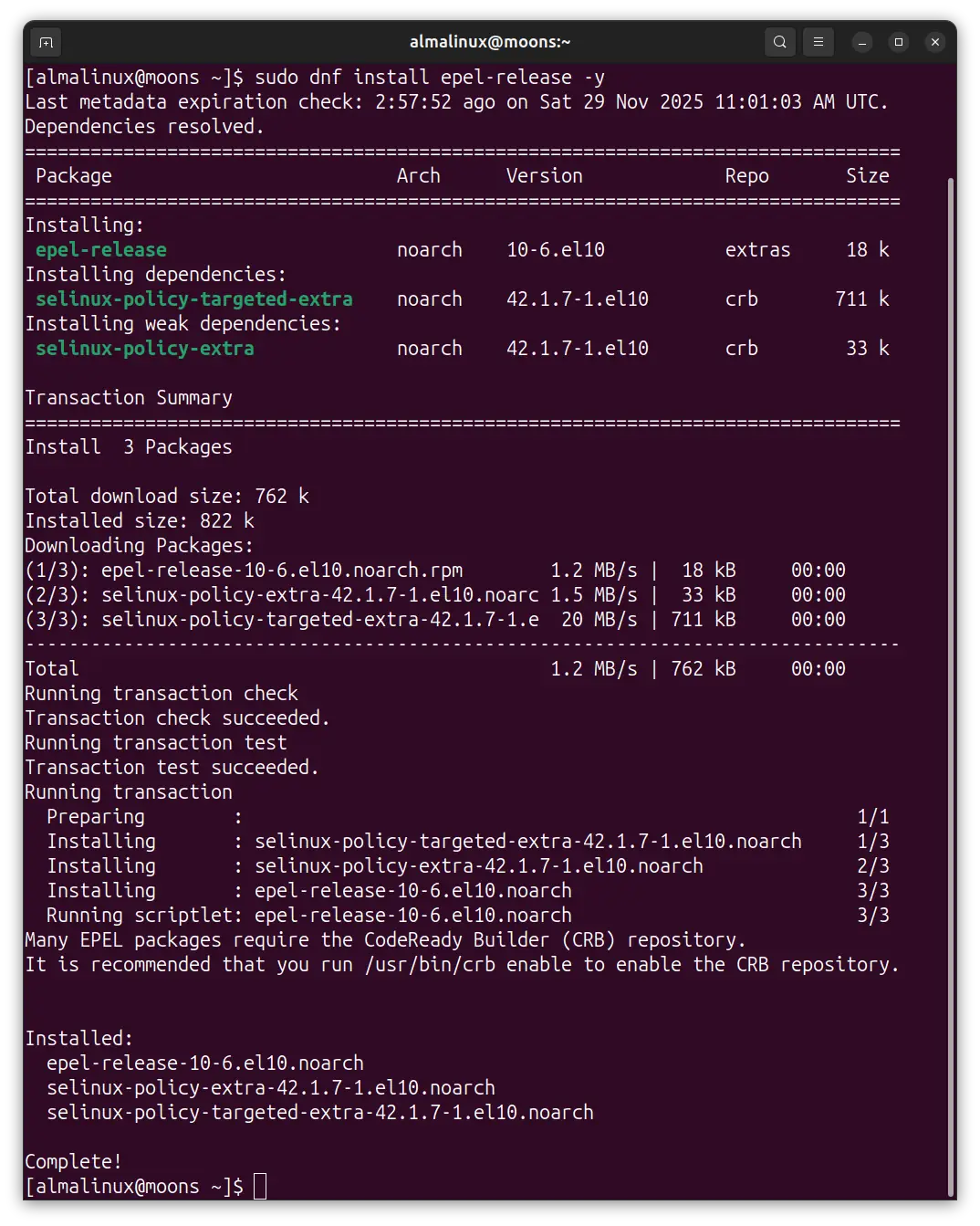980x1226 pixels.
Task: Click the command prompt cursor at bottom
Action: pos(260,1187)
